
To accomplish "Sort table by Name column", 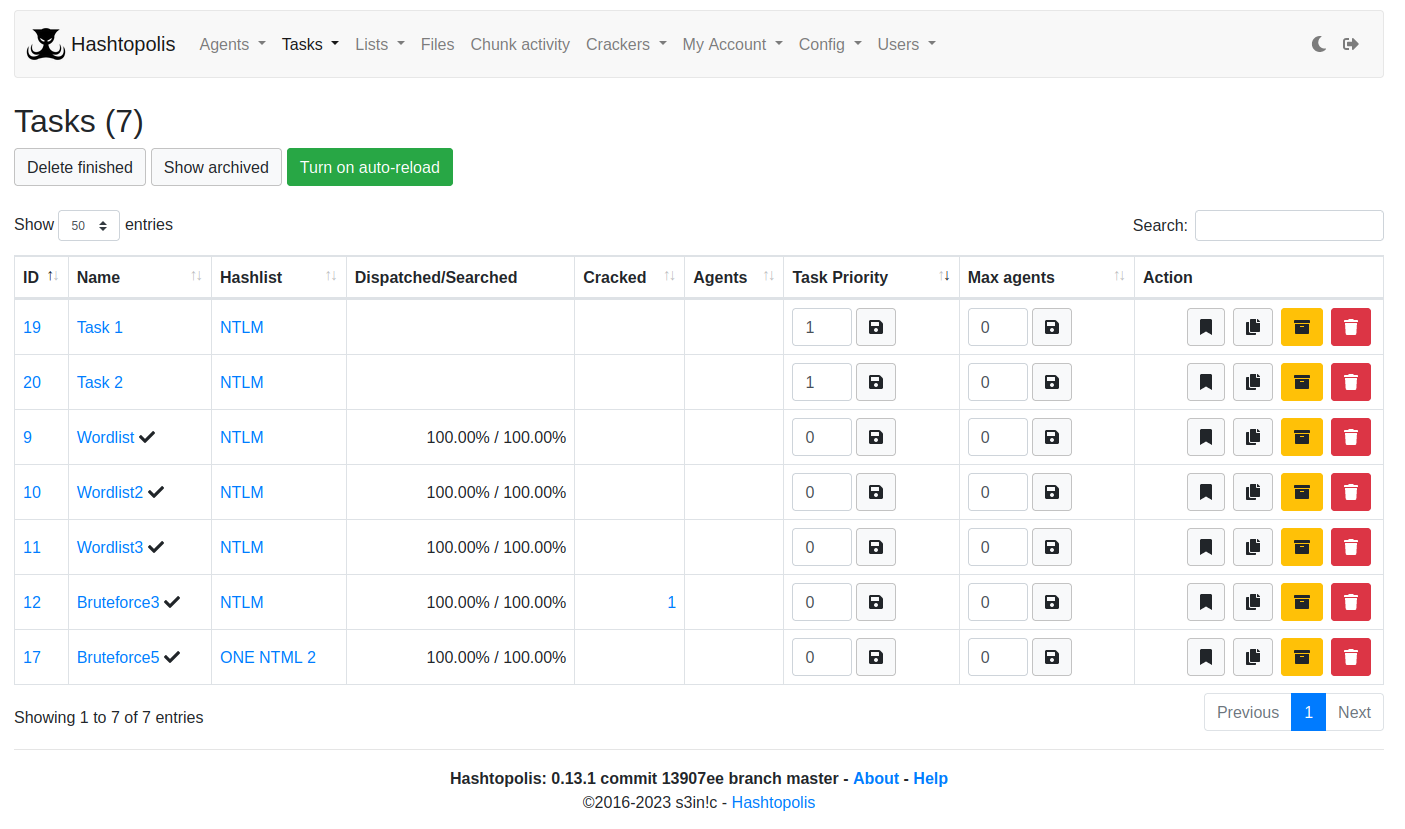I will pyautogui.click(x=139, y=277).
